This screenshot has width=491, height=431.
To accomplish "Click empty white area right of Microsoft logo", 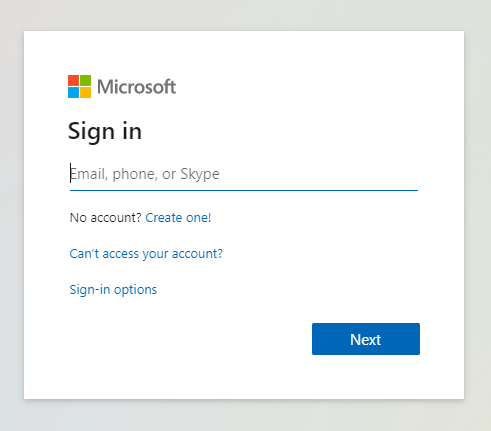I will tap(300, 87).
